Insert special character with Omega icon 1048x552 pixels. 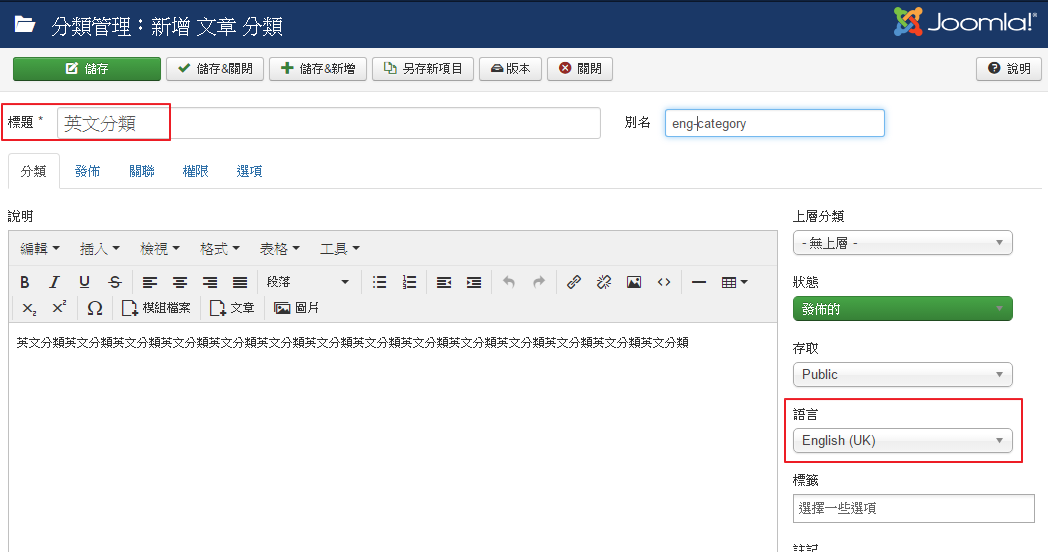[x=95, y=308]
